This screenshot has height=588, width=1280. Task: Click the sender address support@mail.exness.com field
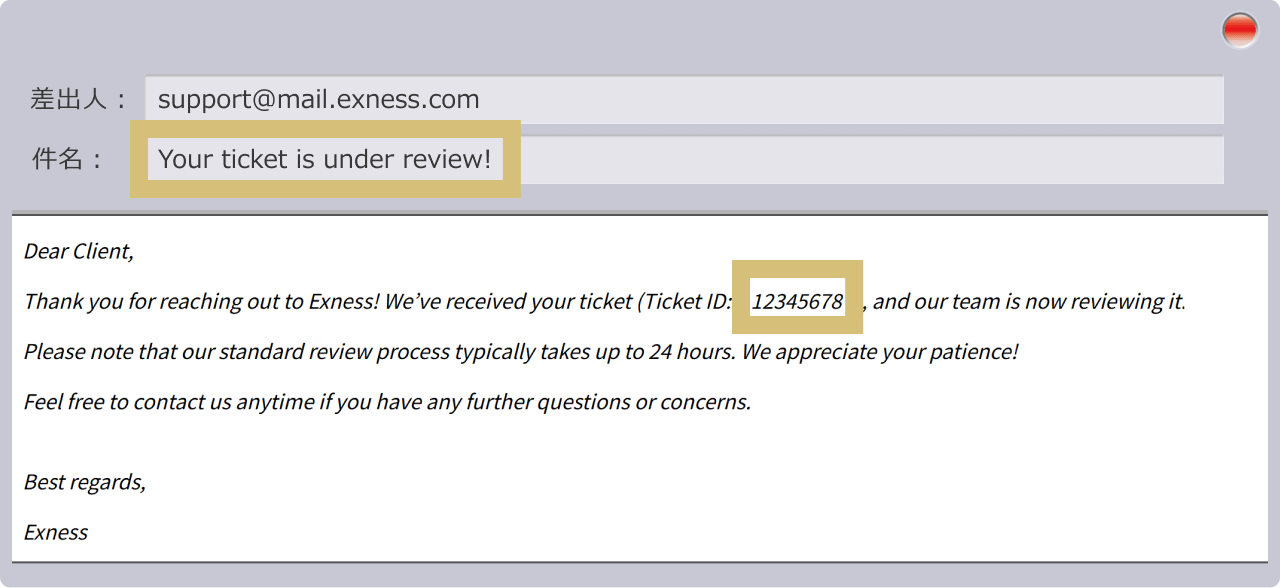(x=684, y=100)
